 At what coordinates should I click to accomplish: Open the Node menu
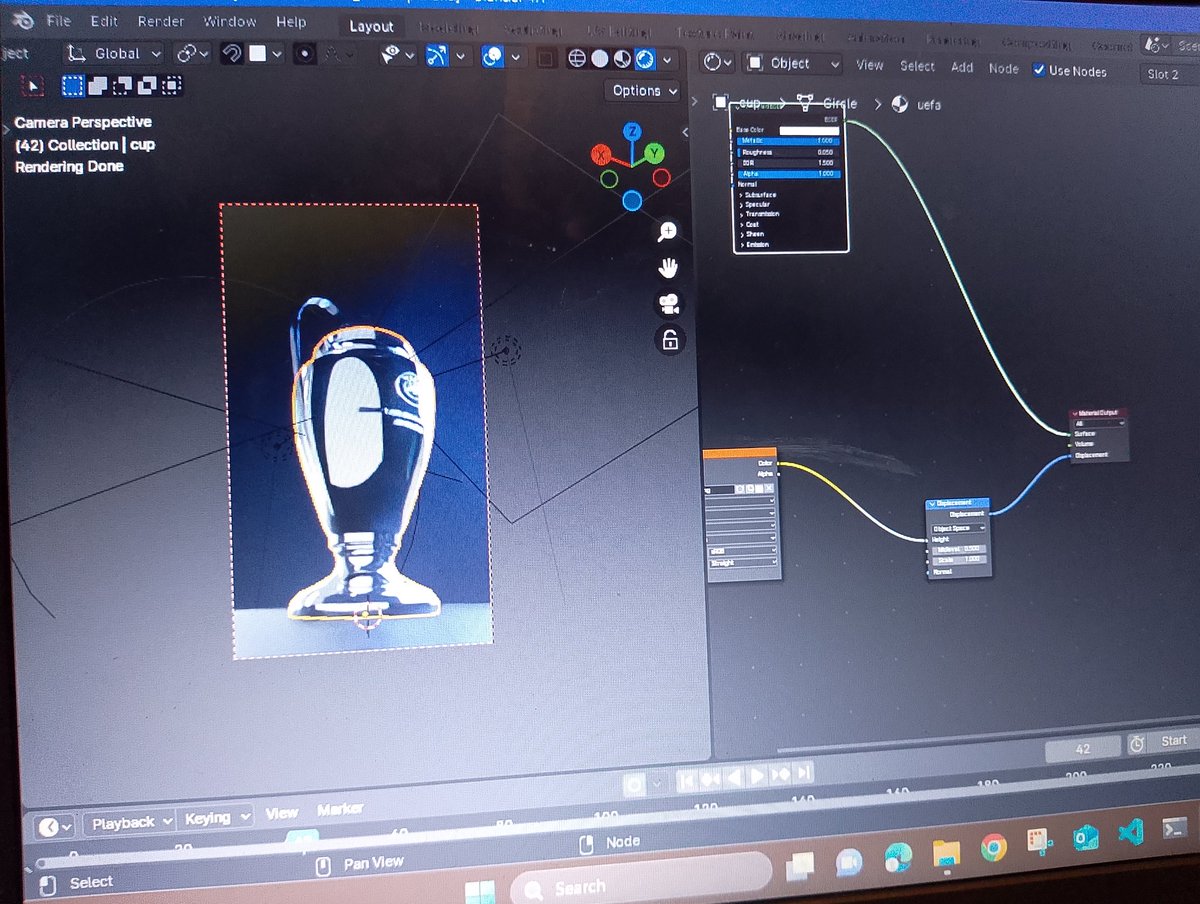click(1004, 68)
